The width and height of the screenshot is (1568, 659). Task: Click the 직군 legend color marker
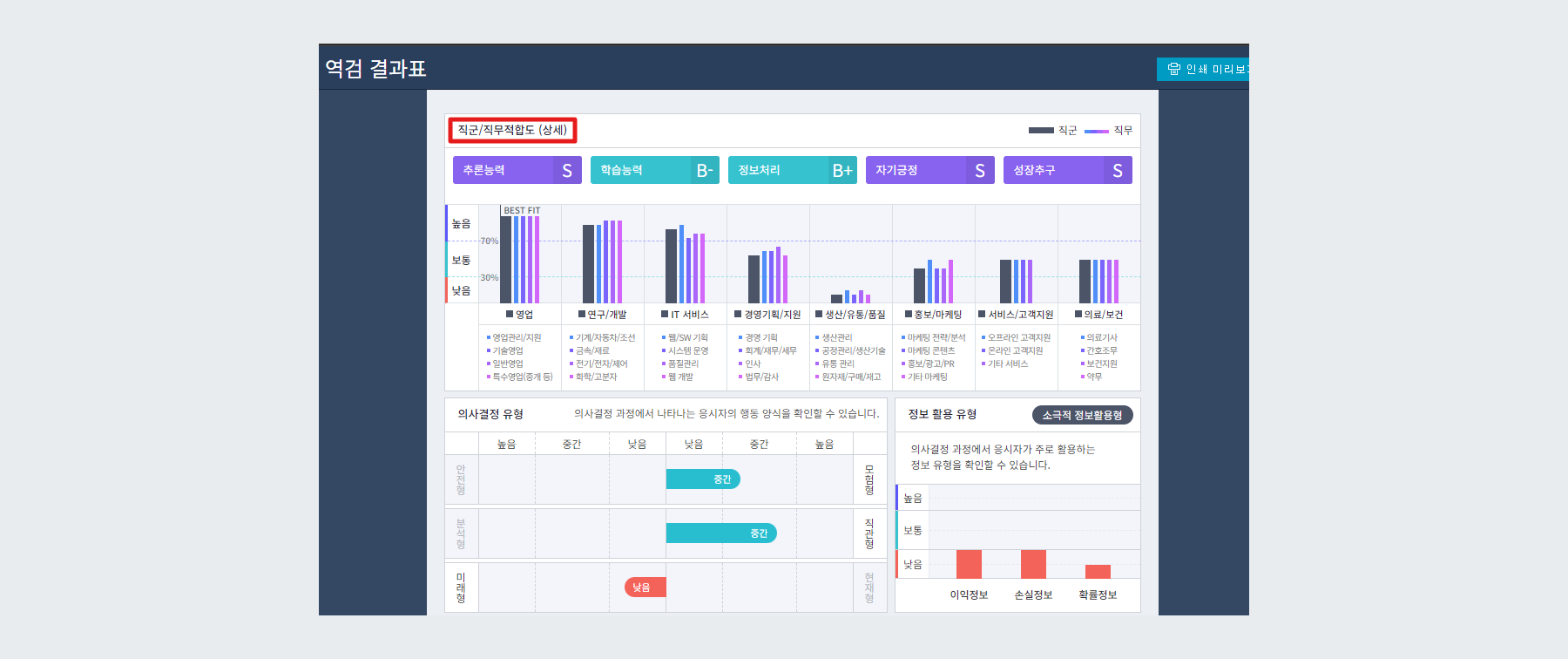click(1041, 131)
